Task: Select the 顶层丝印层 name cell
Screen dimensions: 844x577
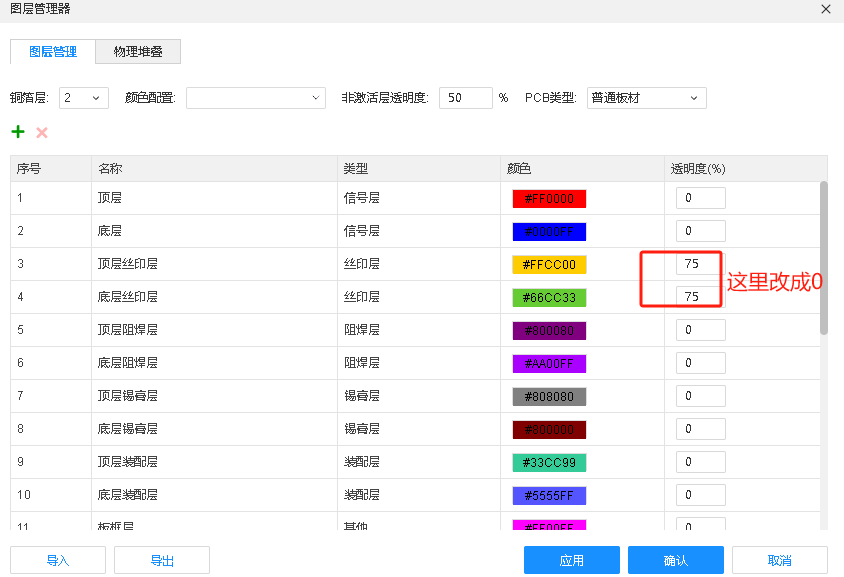Action: tap(214, 264)
